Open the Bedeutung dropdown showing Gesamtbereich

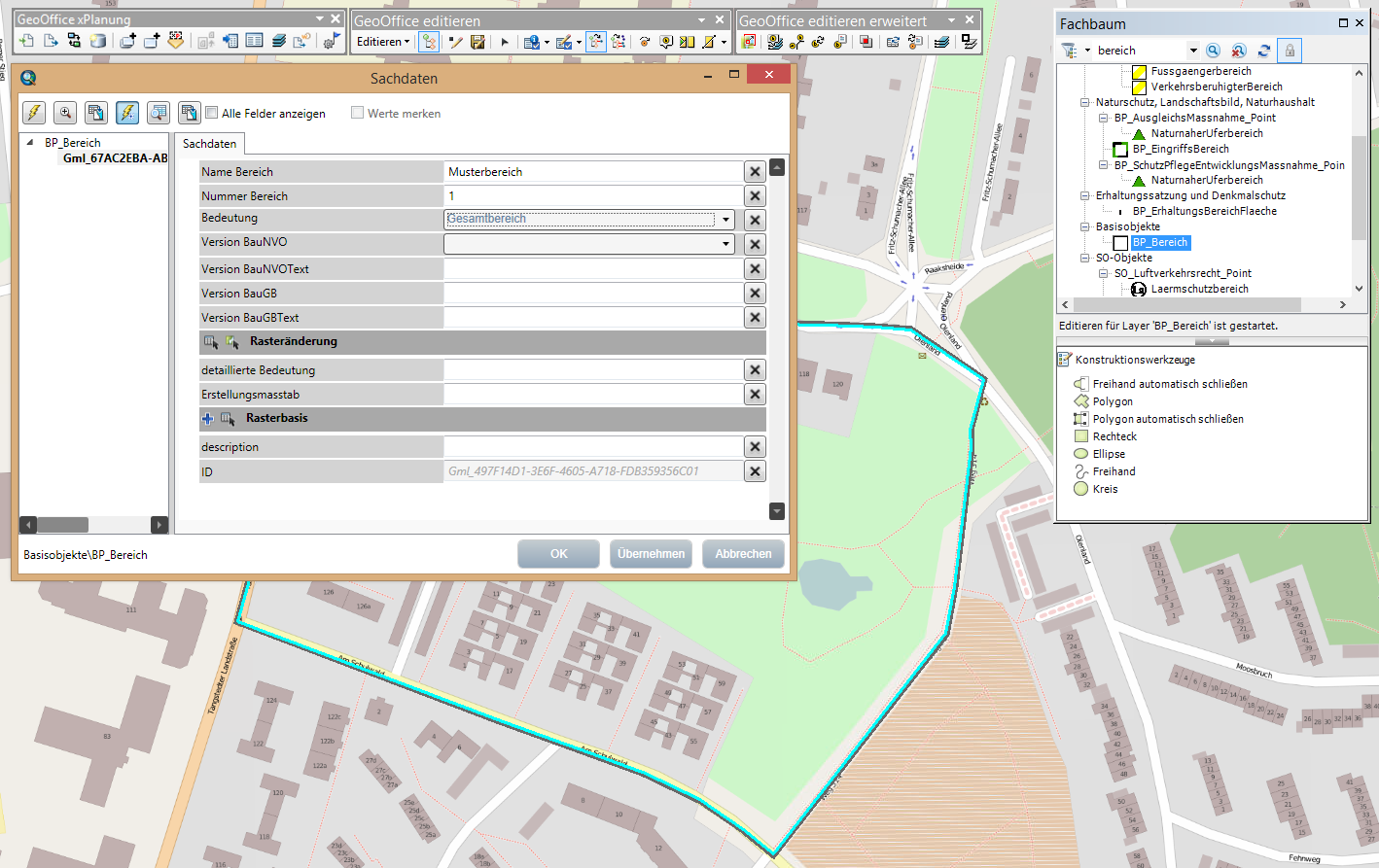725,220
